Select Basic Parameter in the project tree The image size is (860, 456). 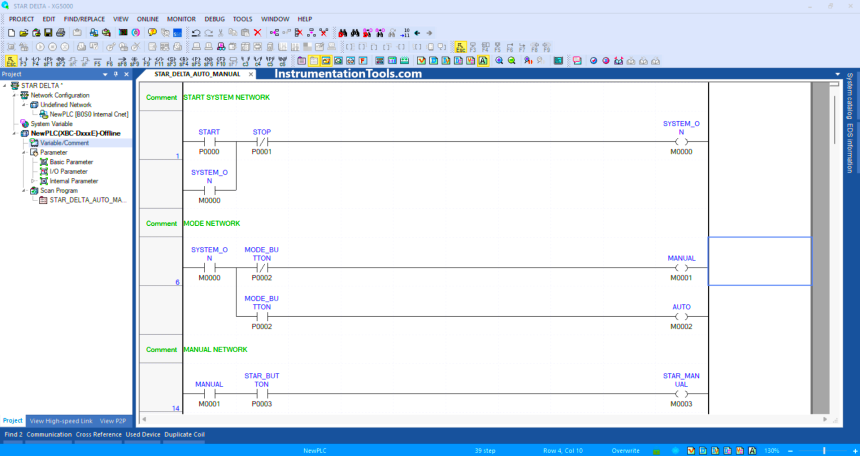coord(71,162)
